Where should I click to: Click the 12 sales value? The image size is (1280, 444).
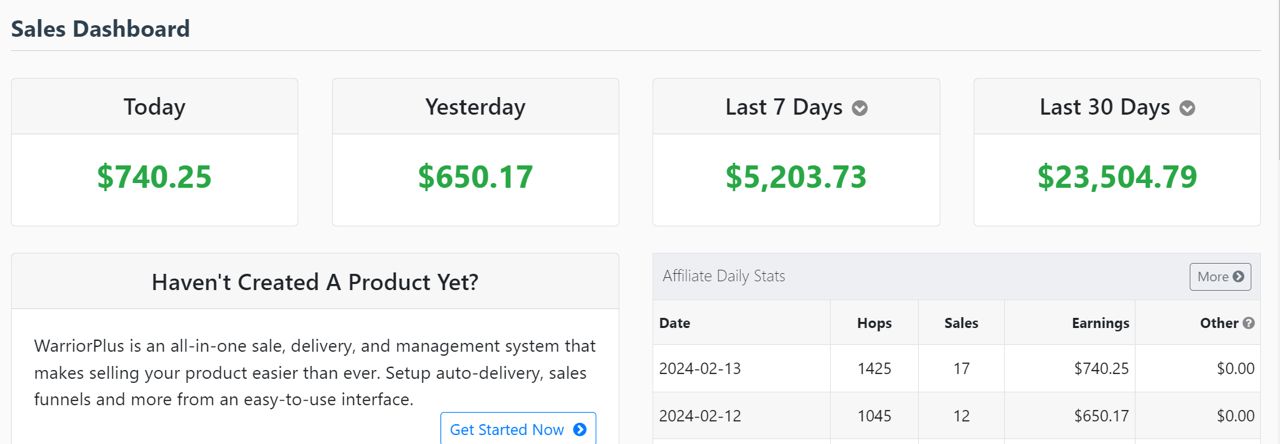click(x=961, y=415)
